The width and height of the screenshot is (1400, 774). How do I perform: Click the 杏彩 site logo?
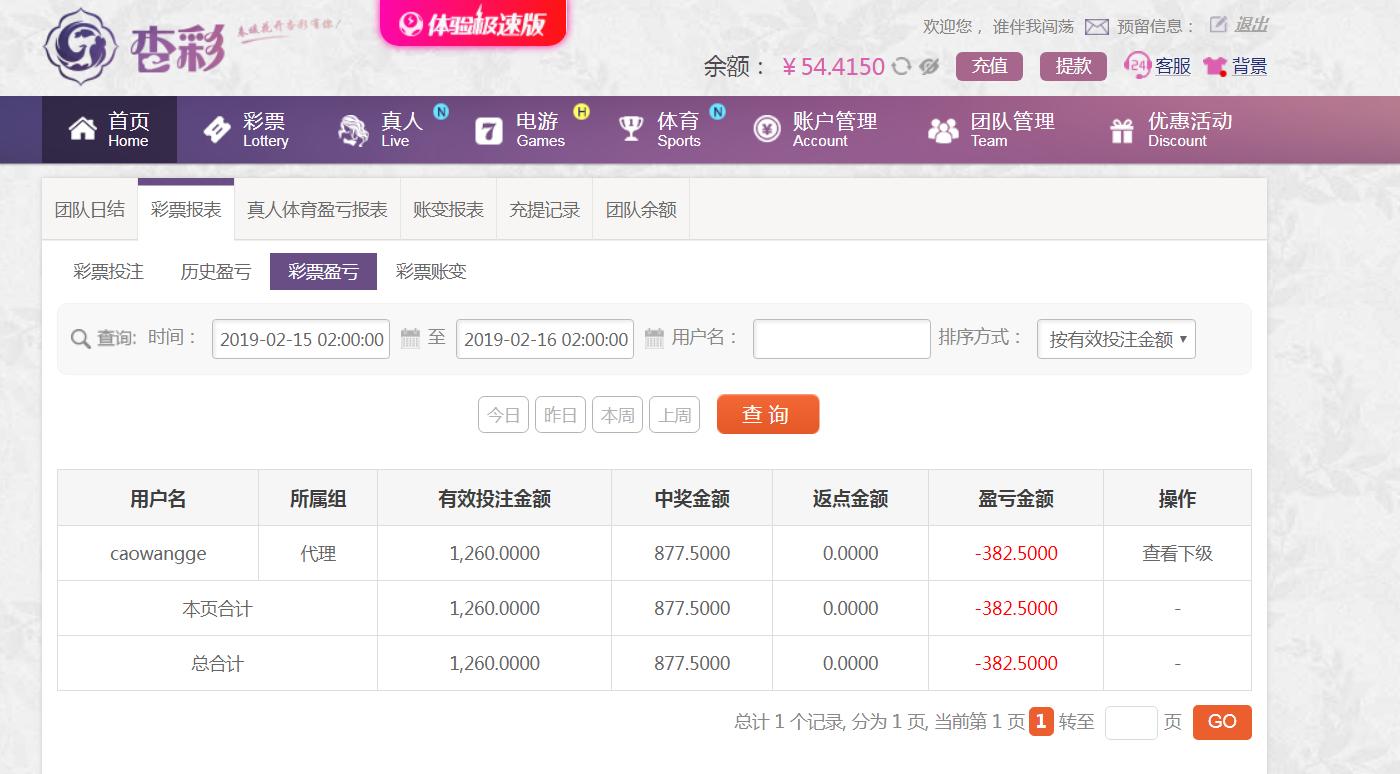tap(135, 47)
